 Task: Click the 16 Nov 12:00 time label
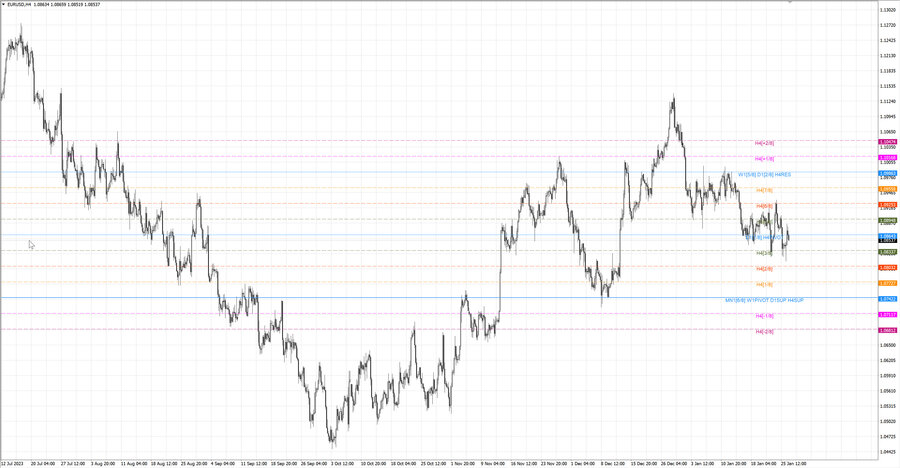coord(523,463)
